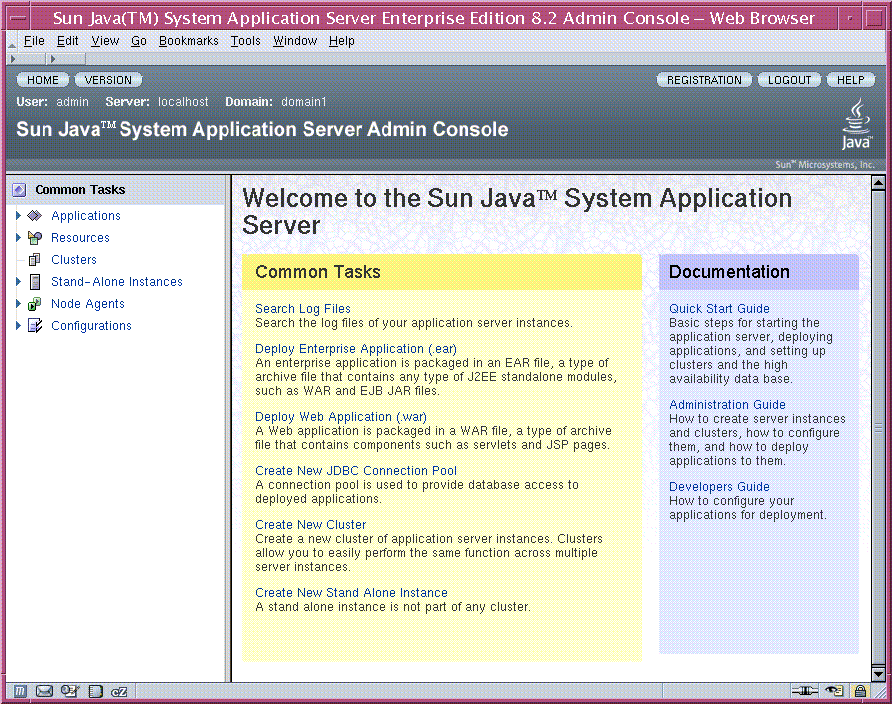Open Create New Stand Alone Instance link
Image resolution: width=892 pixels, height=704 pixels.
coord(351,593)
